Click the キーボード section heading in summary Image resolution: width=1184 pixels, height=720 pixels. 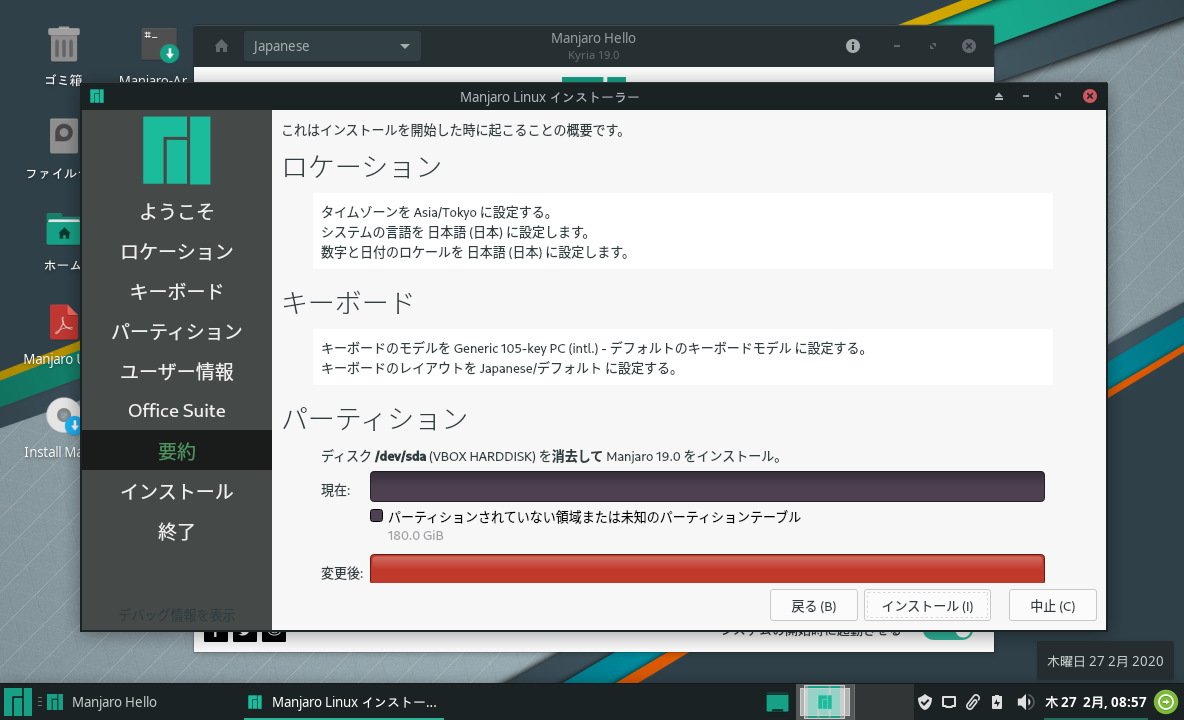348,303
